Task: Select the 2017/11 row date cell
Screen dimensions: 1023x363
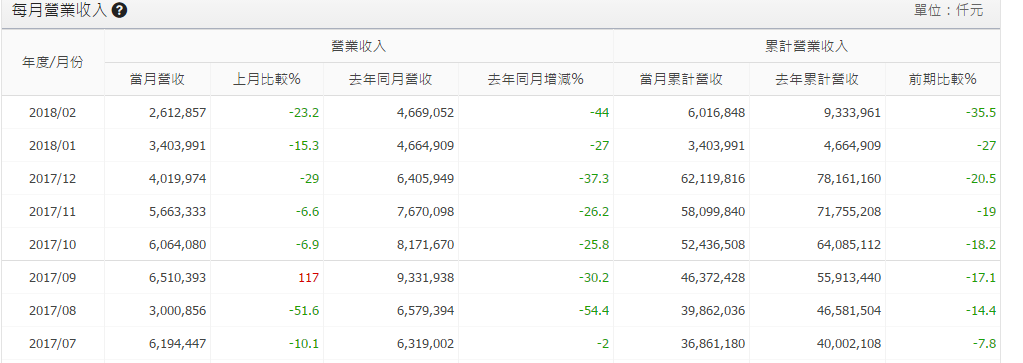Action: coord(53,212)
